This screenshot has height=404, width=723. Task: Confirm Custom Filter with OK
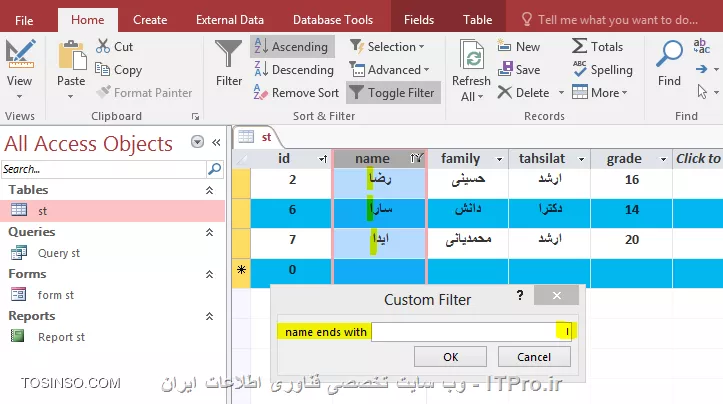[450, 357]
